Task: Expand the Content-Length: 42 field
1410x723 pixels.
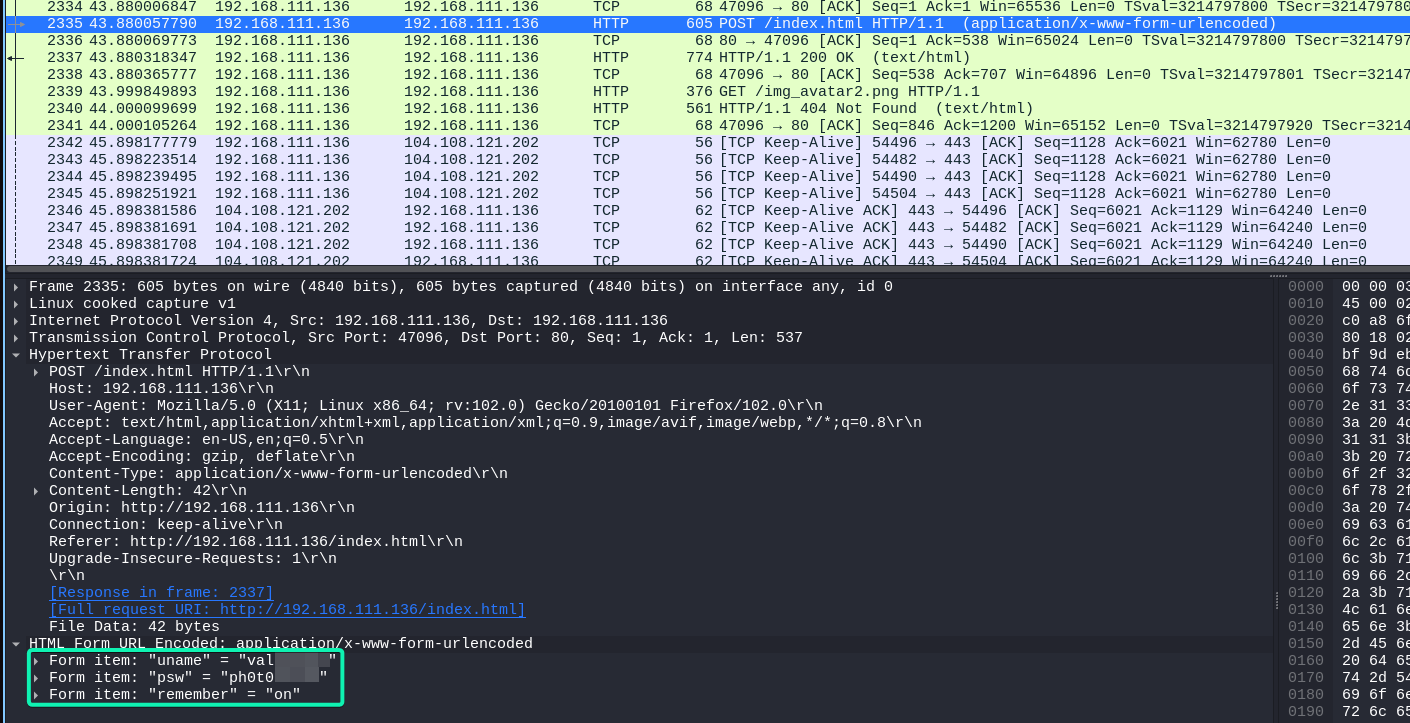Action: tap(37, 491)
